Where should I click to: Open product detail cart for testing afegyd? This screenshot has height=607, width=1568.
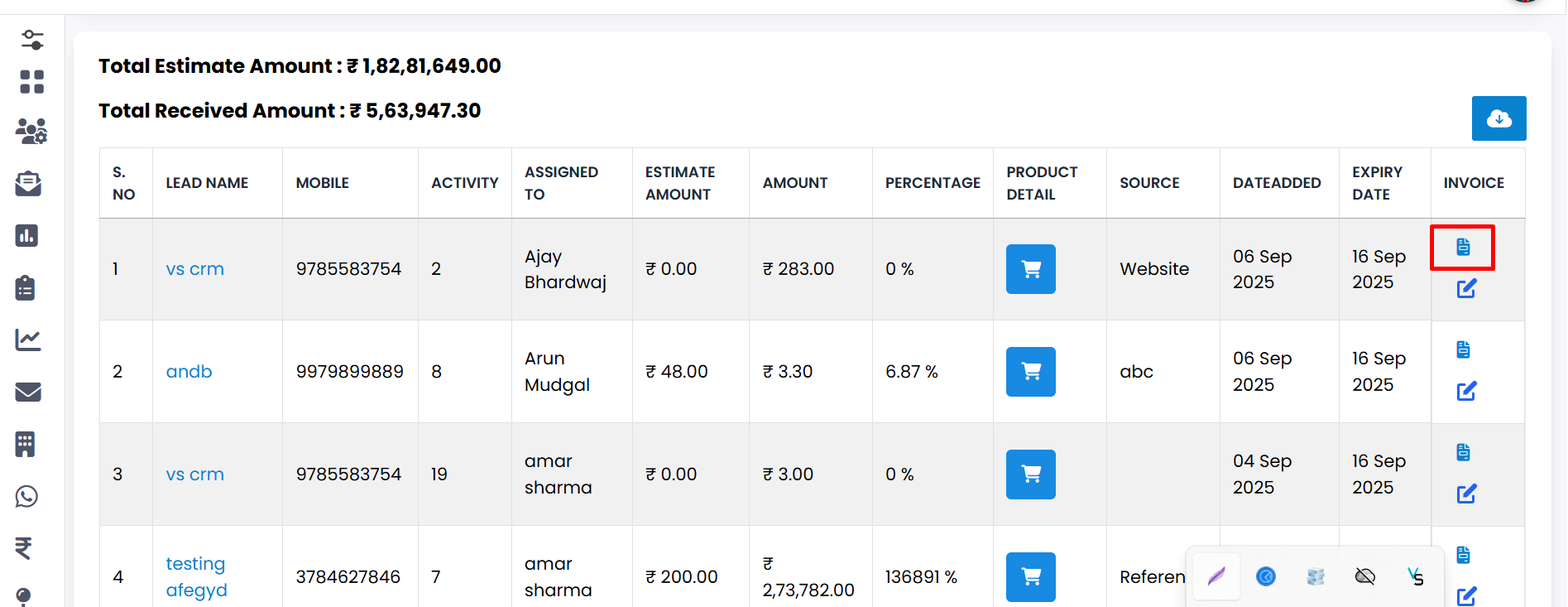[x=1031, y=577]
